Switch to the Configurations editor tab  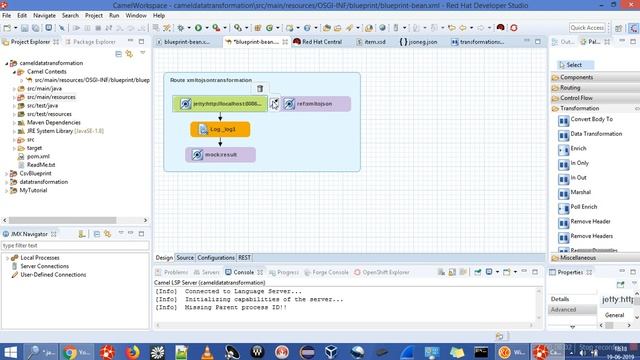click(x=216, y=258)
